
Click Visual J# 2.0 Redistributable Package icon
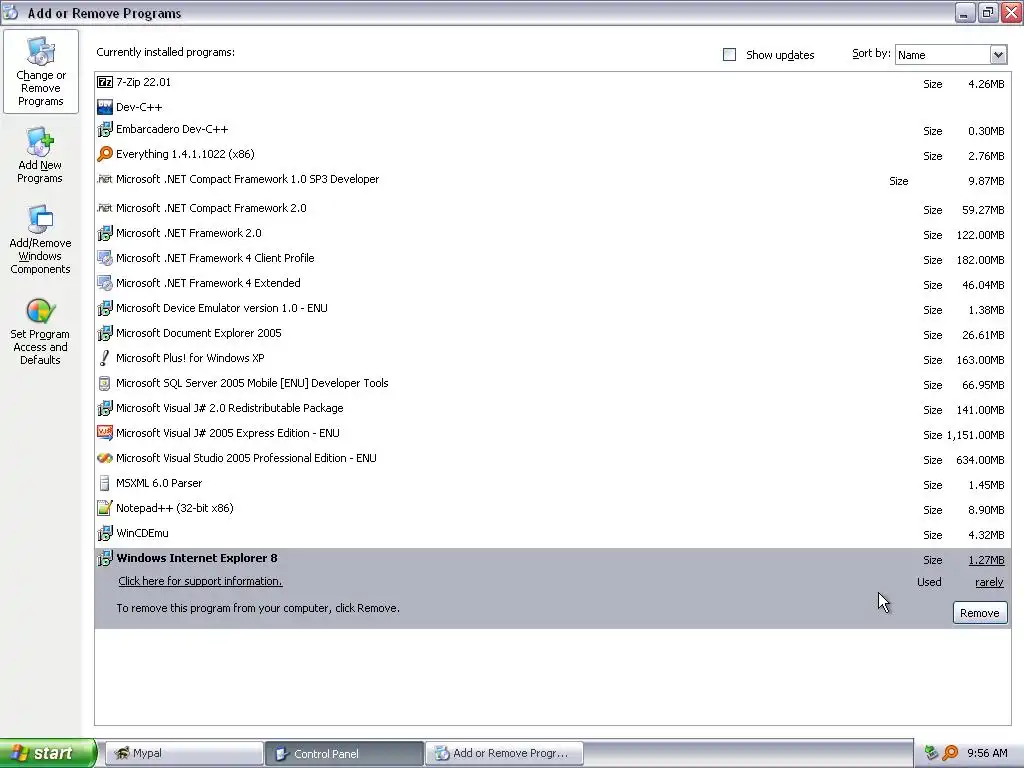[x=104, y=408]
